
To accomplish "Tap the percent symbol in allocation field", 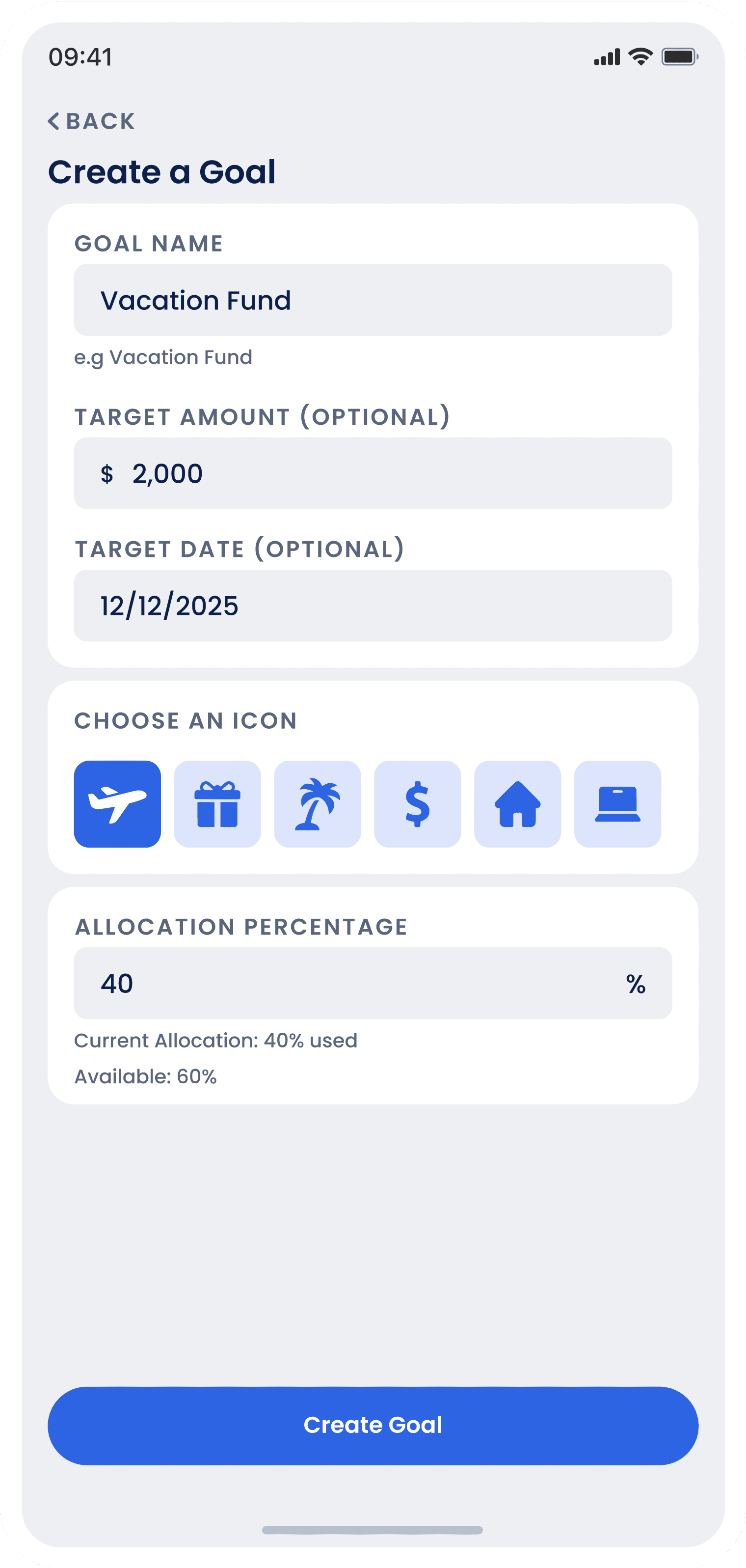I will 636,984.
